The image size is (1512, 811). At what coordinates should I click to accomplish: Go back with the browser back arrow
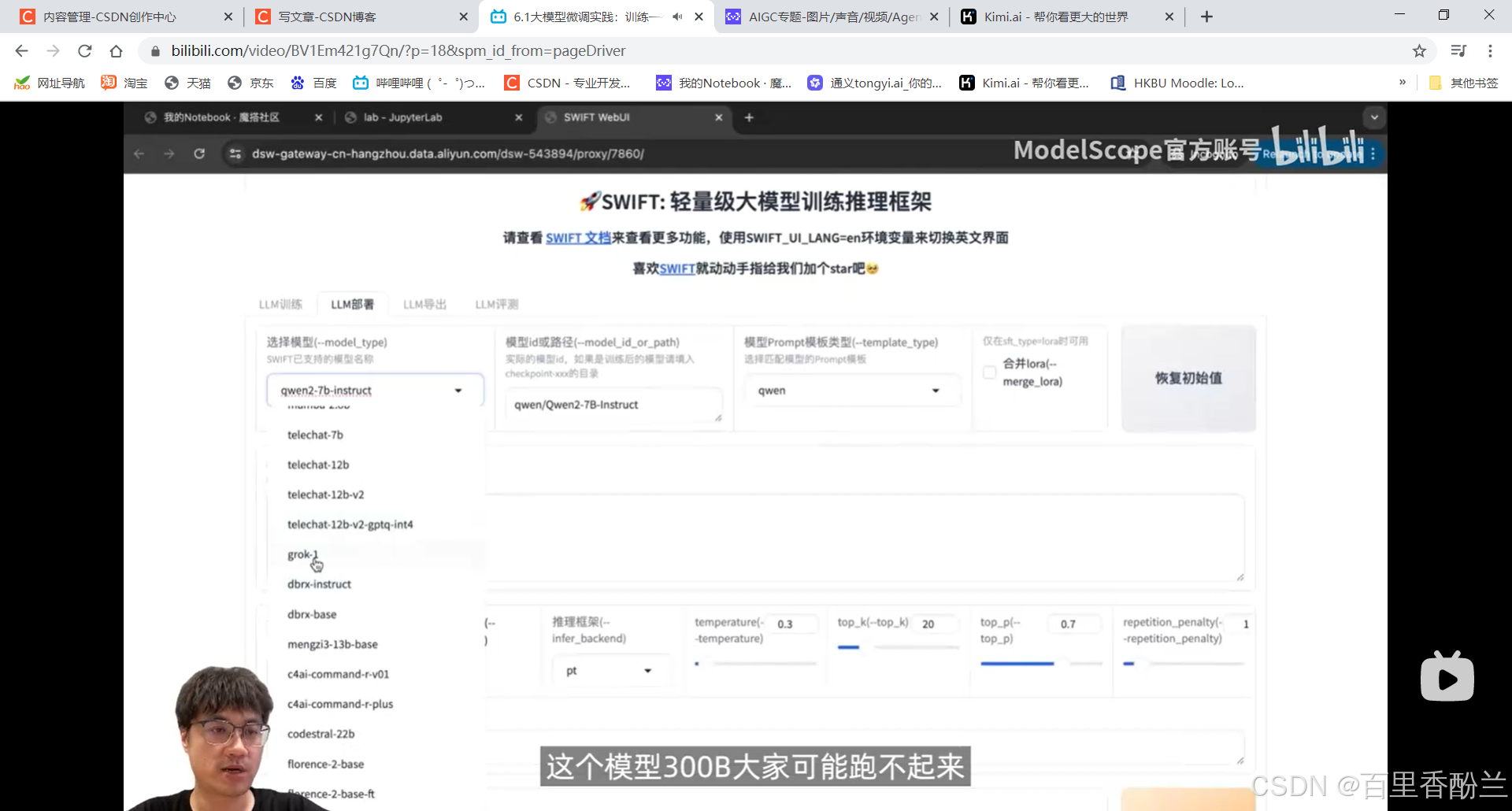pyautogui.click(x=21, y=51)
